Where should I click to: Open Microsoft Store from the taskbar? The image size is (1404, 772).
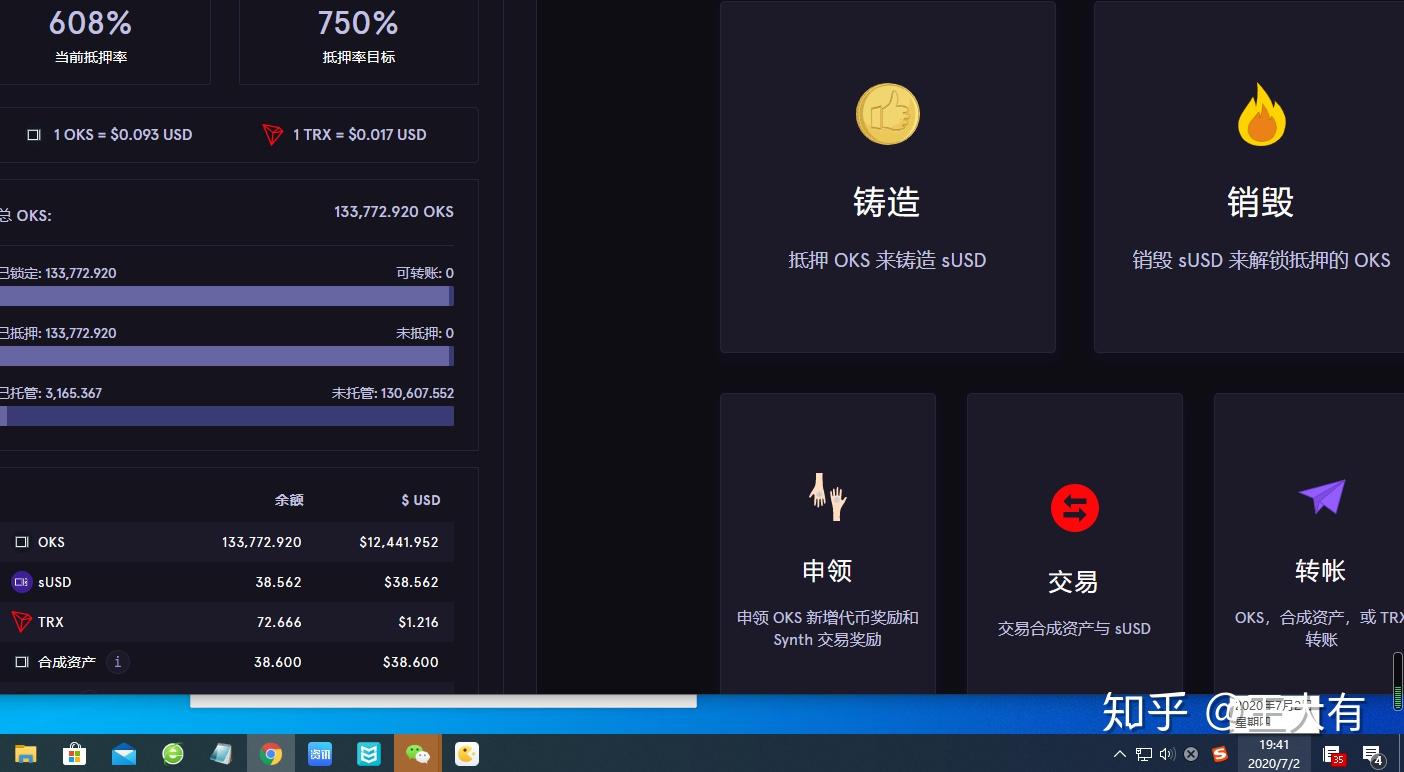(x=74, y=754)
